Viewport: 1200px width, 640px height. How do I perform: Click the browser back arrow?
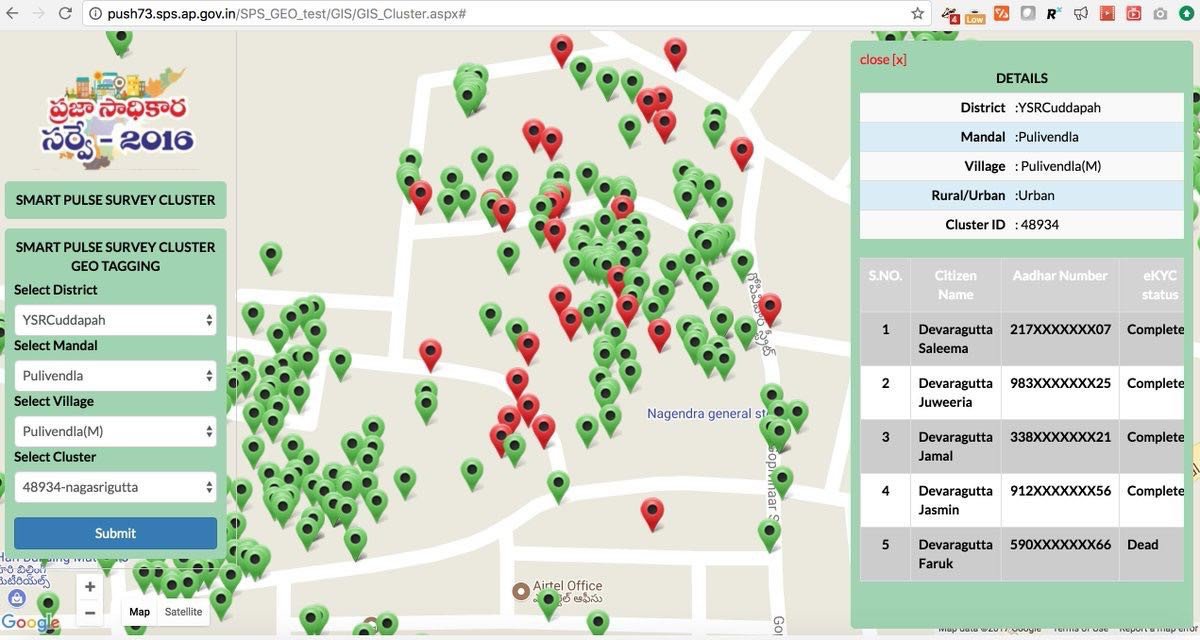coord(12,14)
